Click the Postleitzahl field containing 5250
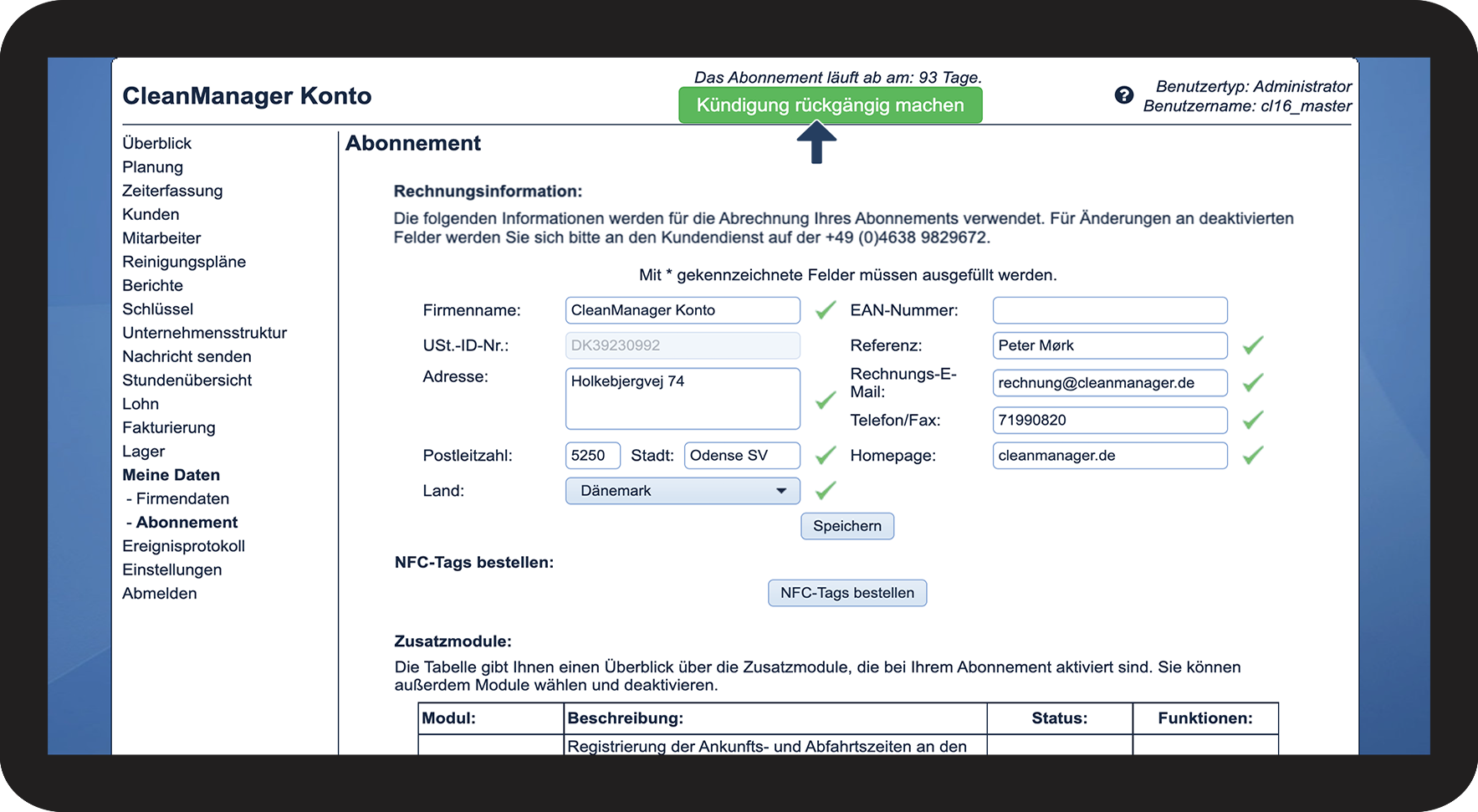The image size is (1478, 812). [x=592, y=456]
